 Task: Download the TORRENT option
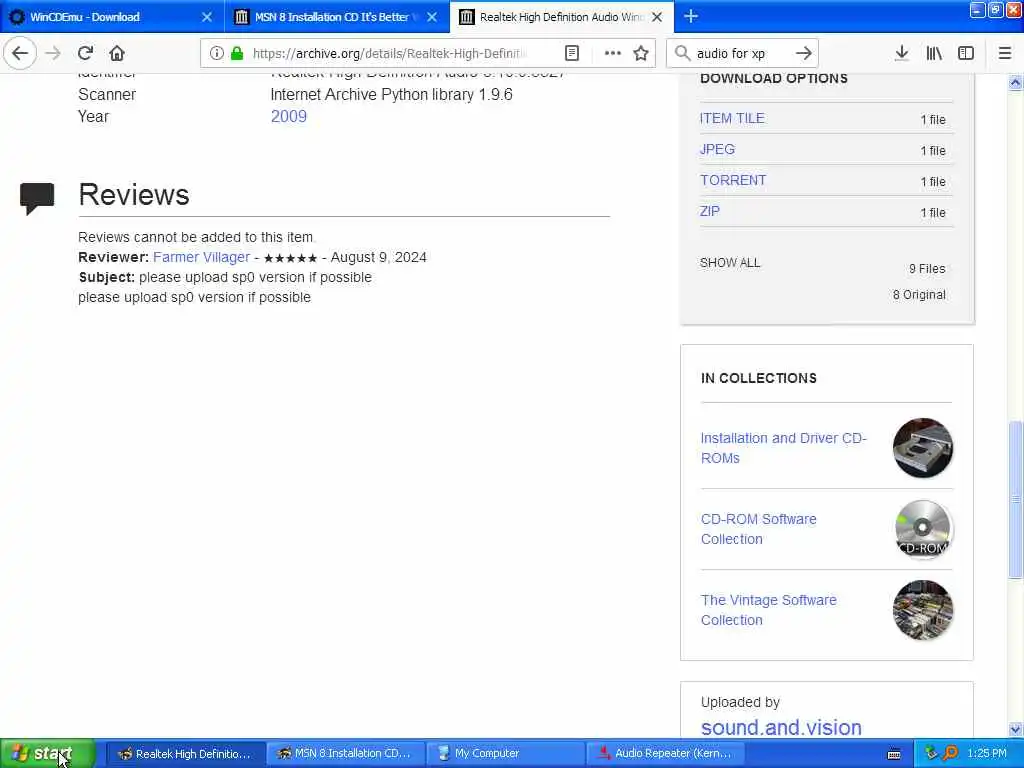[x=733, y=180]
